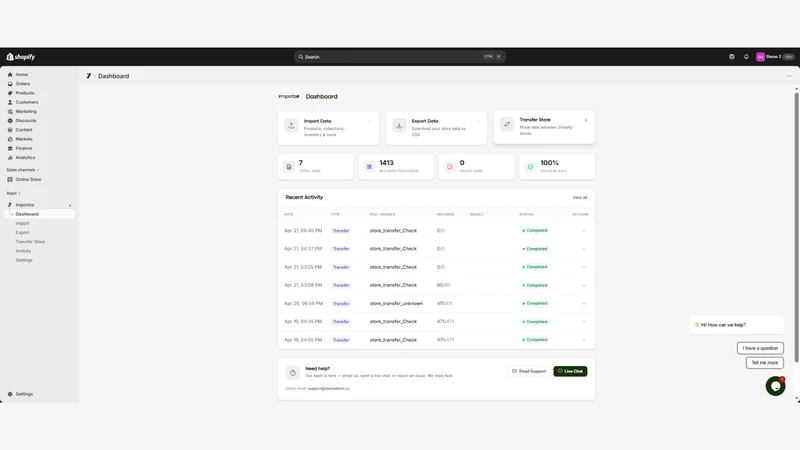Click the Search input field

(x=400, y=57)
